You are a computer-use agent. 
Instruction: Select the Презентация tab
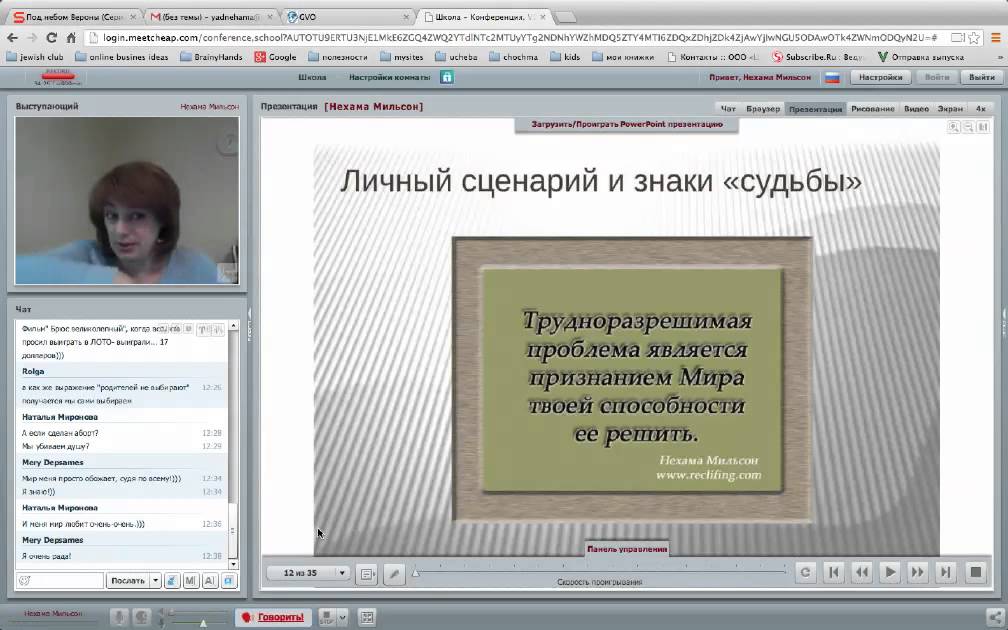pos(815,109)
